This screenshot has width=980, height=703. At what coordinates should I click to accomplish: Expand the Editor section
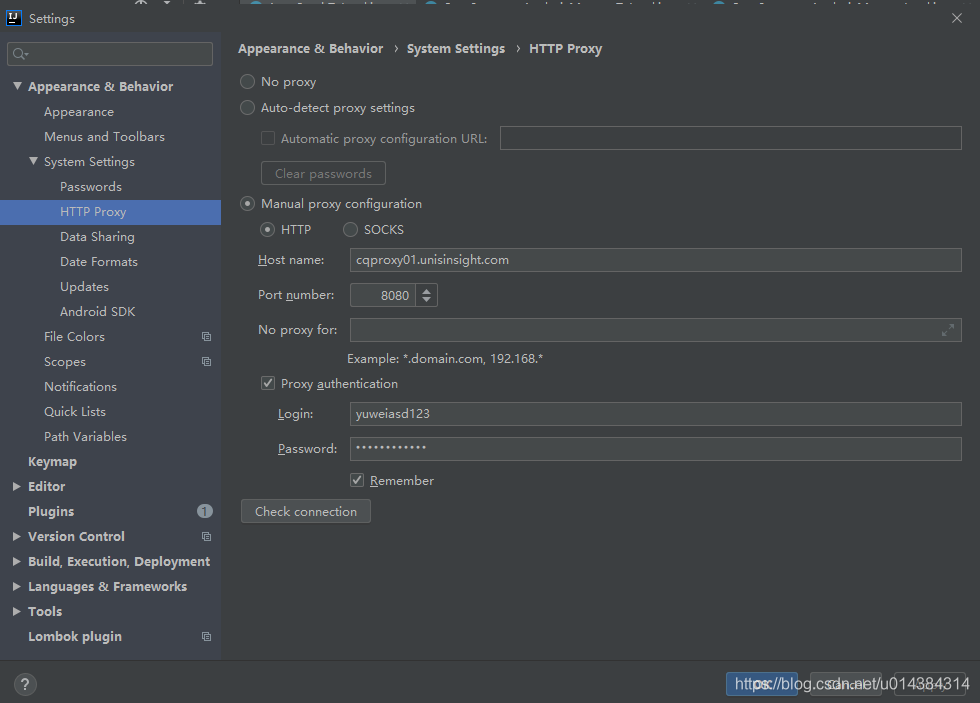17,486
